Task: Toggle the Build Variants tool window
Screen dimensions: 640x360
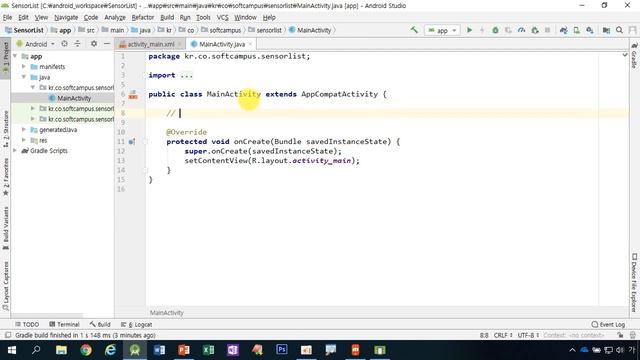Action: point(5,229)
